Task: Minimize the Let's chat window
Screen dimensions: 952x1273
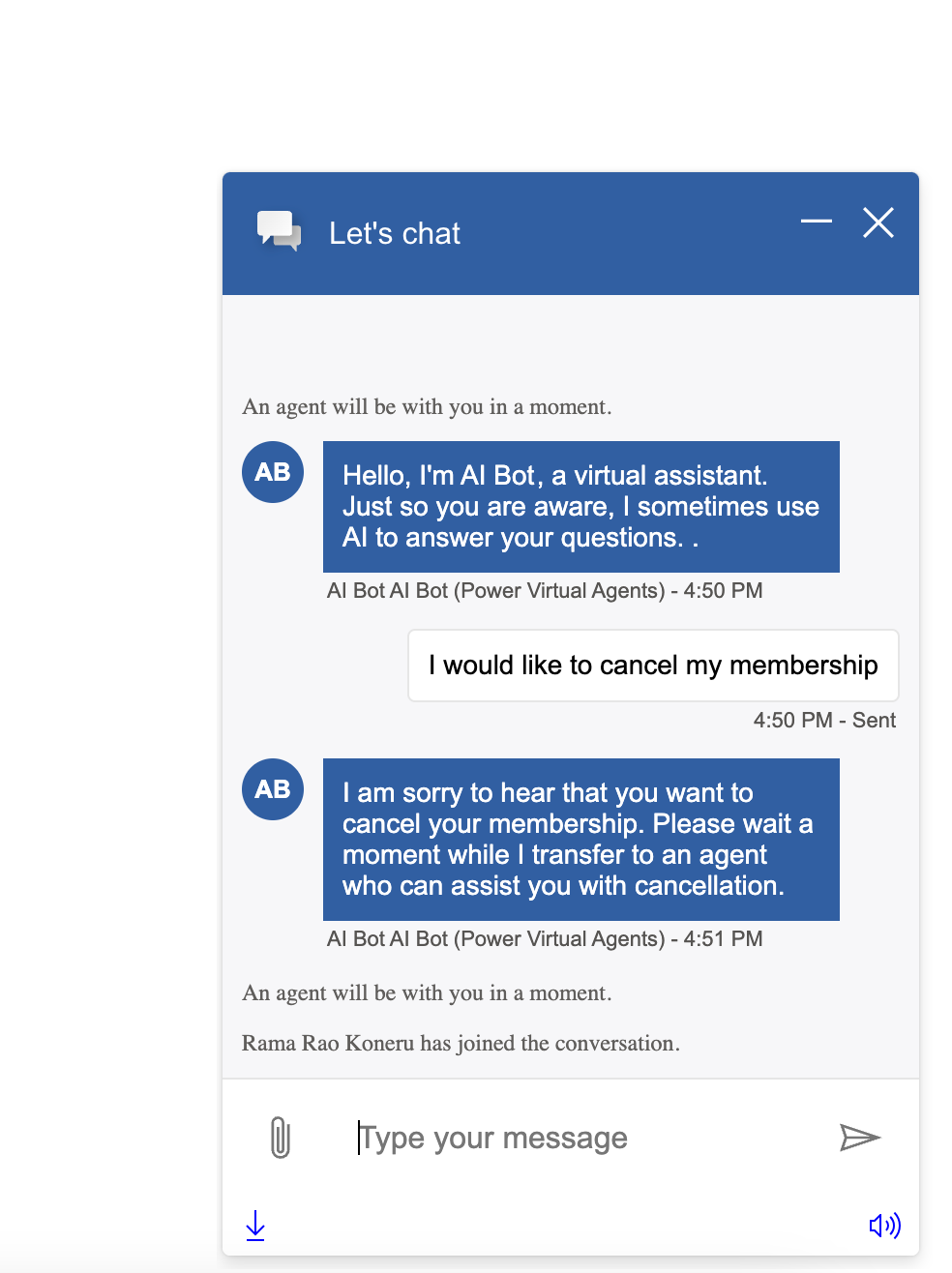Action: pos(816,222)
